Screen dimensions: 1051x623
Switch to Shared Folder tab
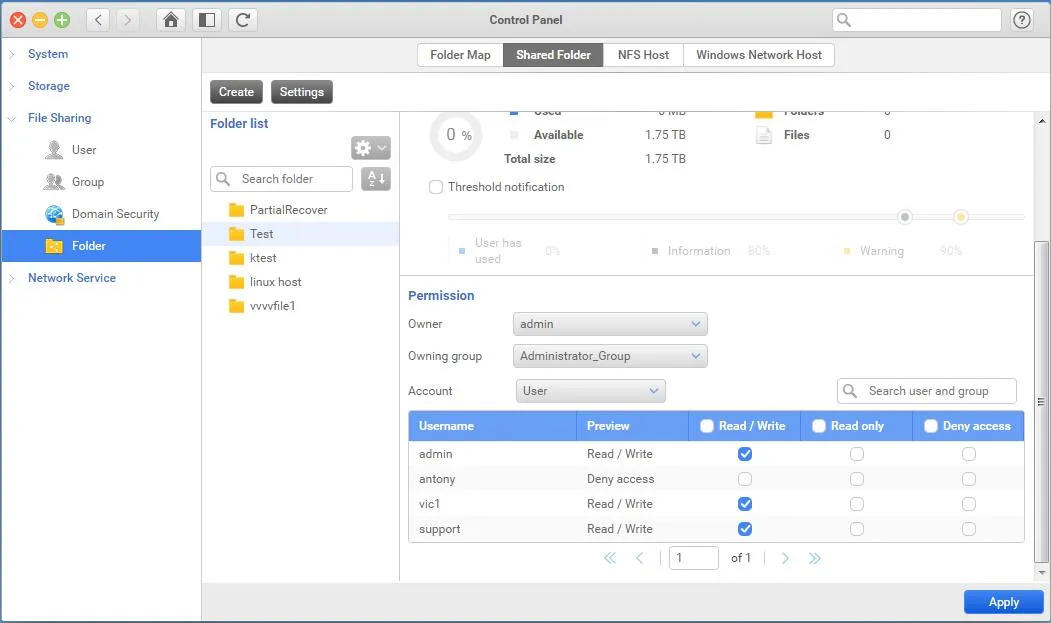coord(553,55)
